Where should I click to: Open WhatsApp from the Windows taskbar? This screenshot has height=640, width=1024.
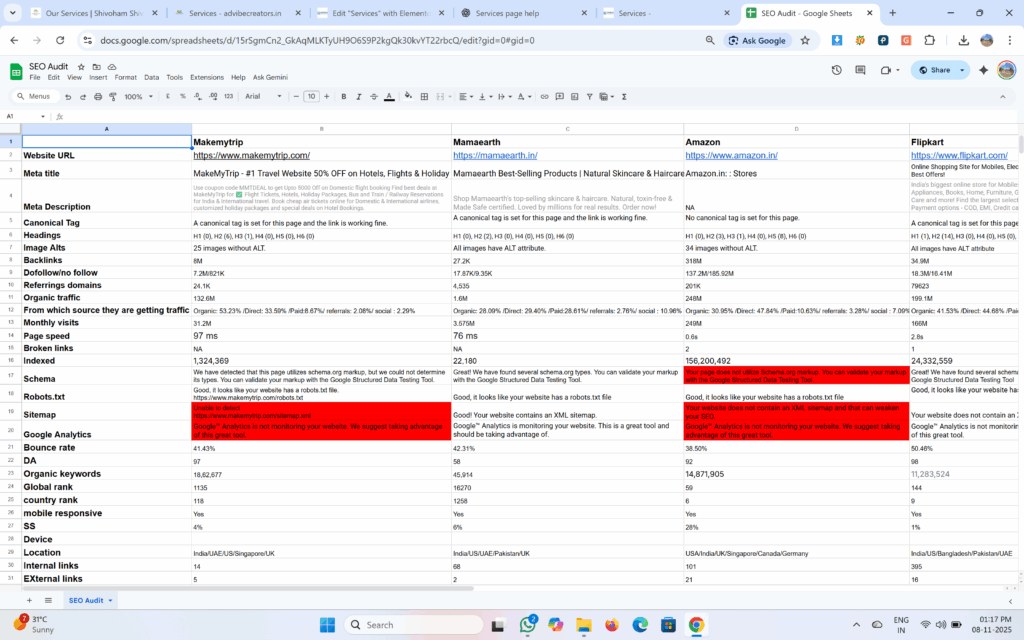tap(527, 625)
